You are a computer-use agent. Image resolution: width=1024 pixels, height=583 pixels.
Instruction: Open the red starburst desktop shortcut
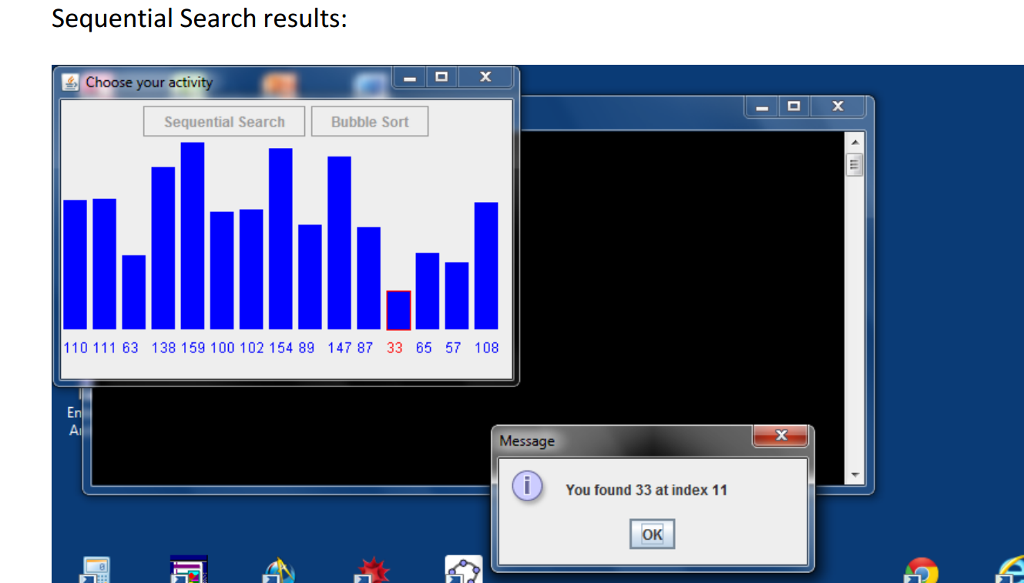372,570
